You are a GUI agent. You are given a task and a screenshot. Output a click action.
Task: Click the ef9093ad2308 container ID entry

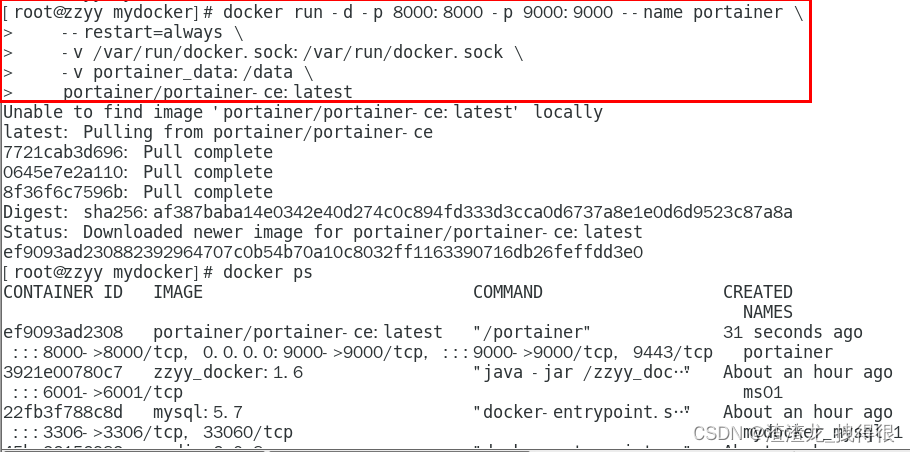(63, 332)
